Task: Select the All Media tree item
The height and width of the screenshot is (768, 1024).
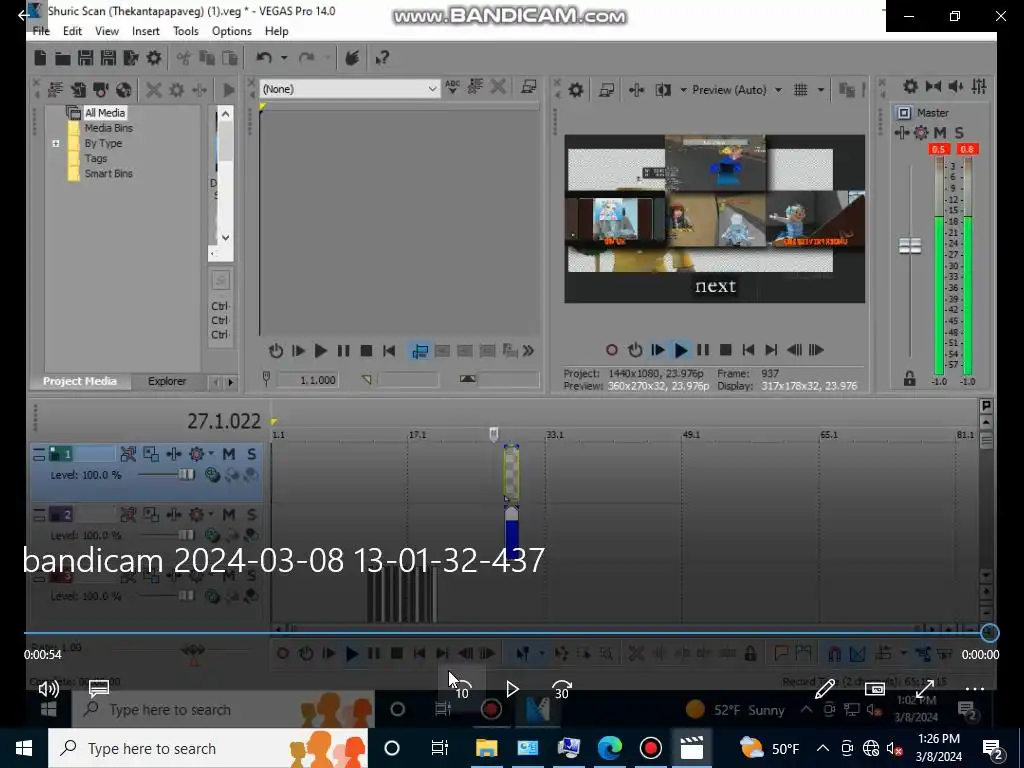Action: point(104,112)
